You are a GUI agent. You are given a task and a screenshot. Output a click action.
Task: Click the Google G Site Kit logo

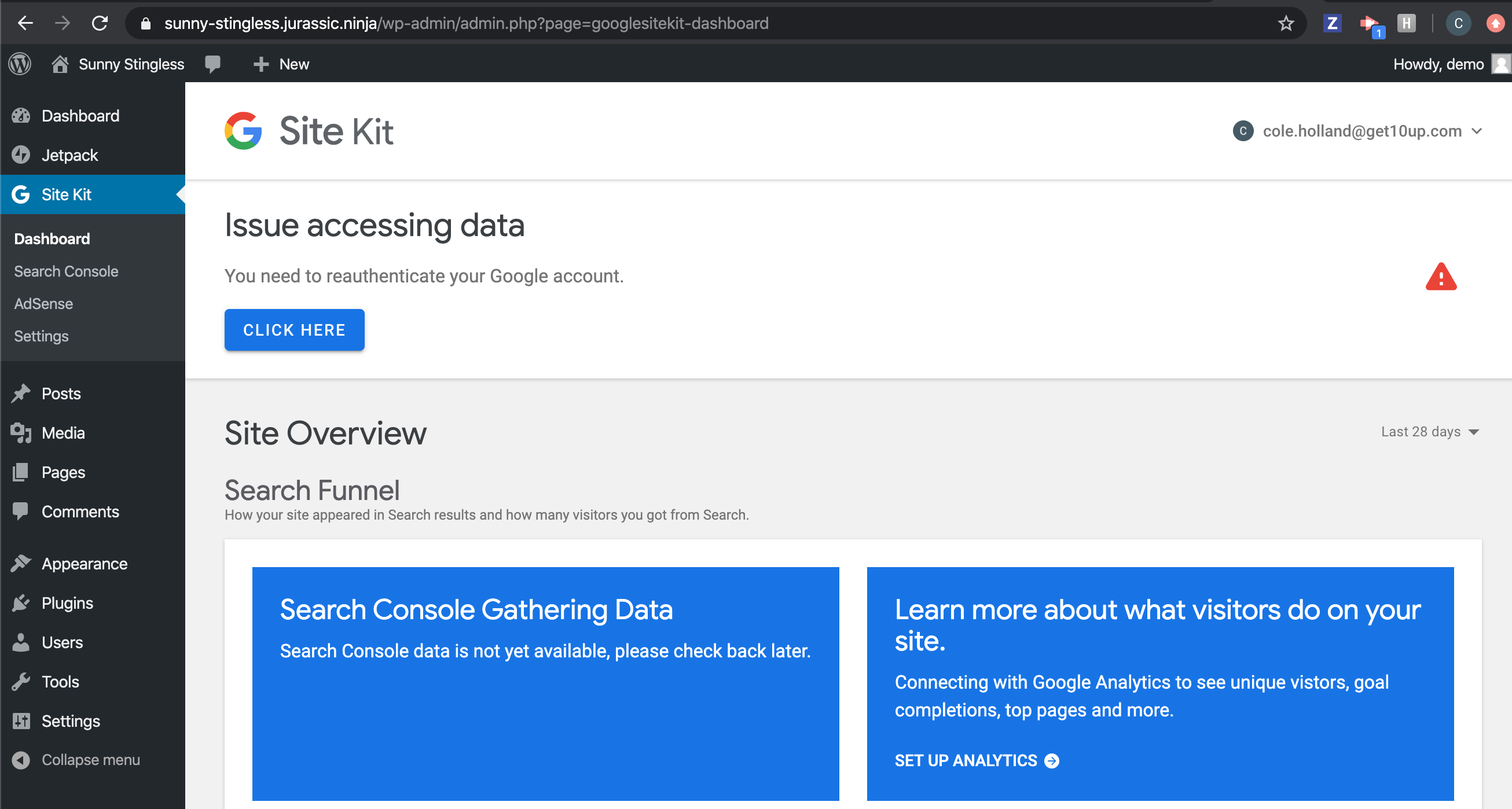coord(243,130)
